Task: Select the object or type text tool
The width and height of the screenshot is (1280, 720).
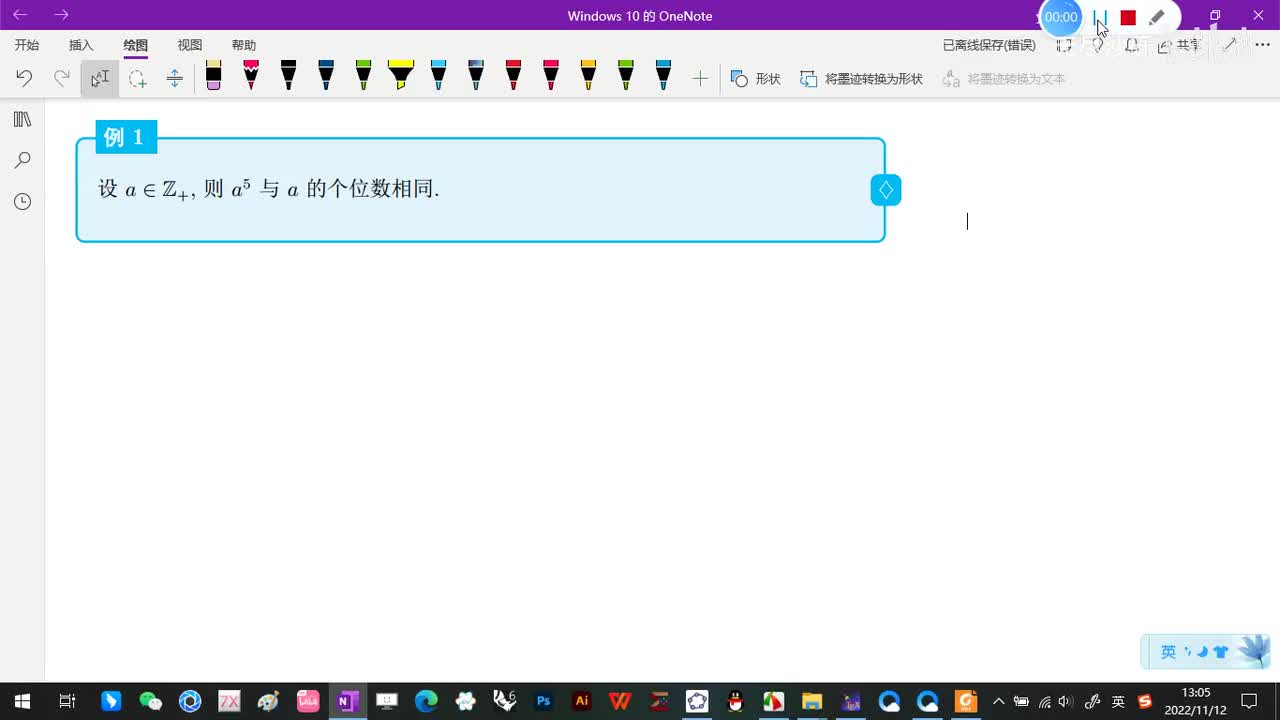Action: tap(100, 78)
